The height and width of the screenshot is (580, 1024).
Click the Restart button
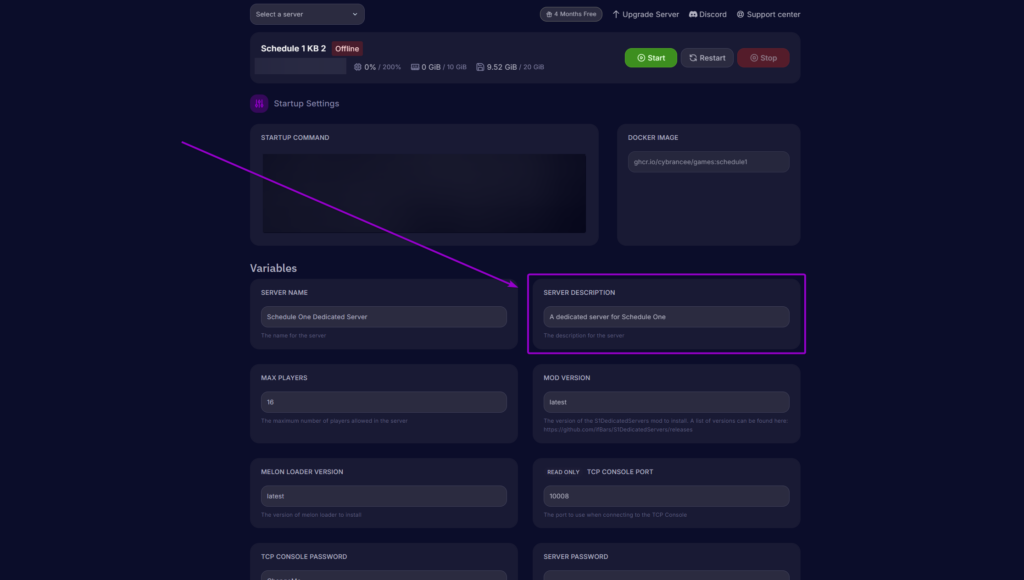pyautogui.click(x=707, y=58)
